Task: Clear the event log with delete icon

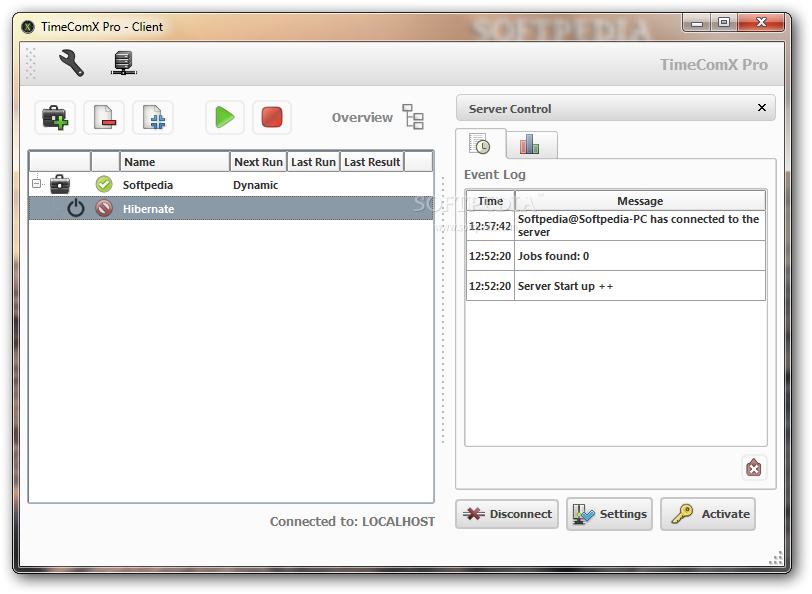Action: point(753,468)
